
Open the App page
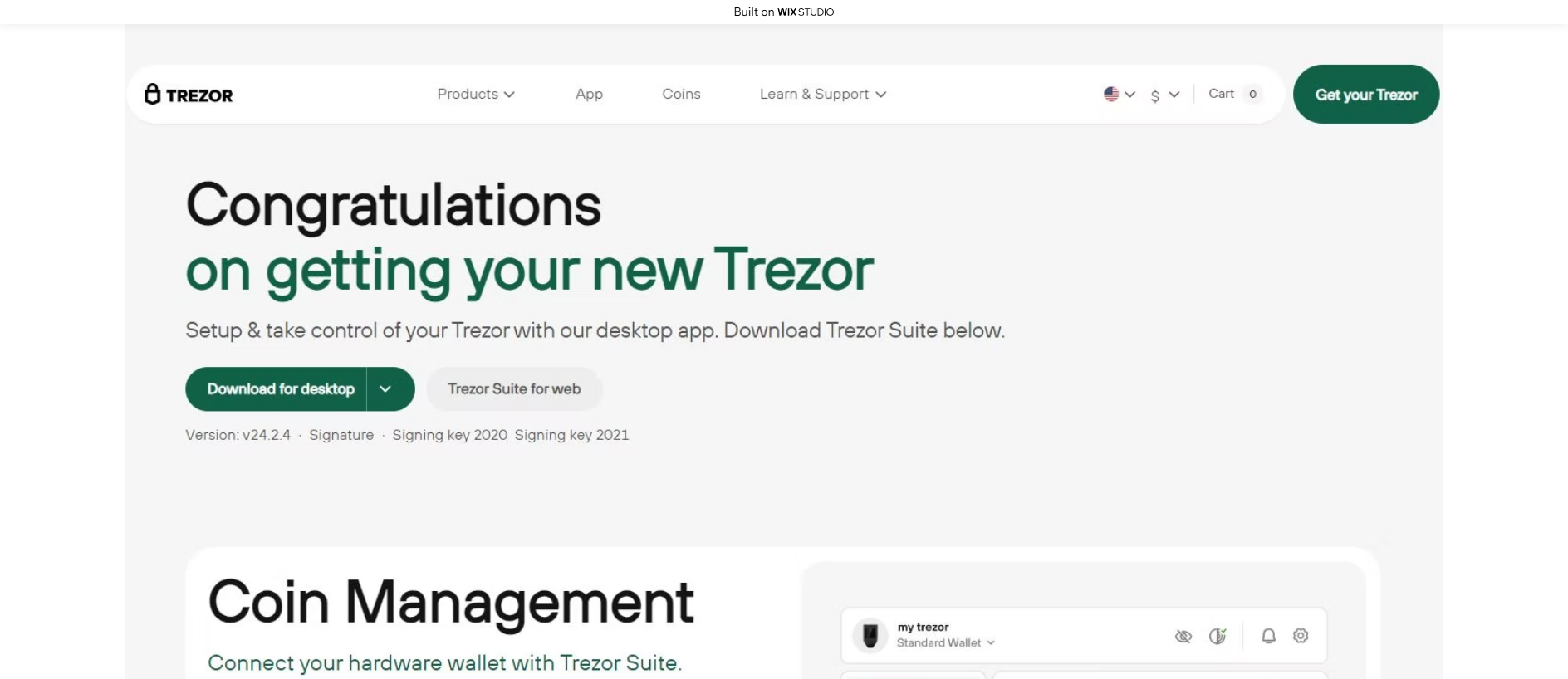pos(589,95)
